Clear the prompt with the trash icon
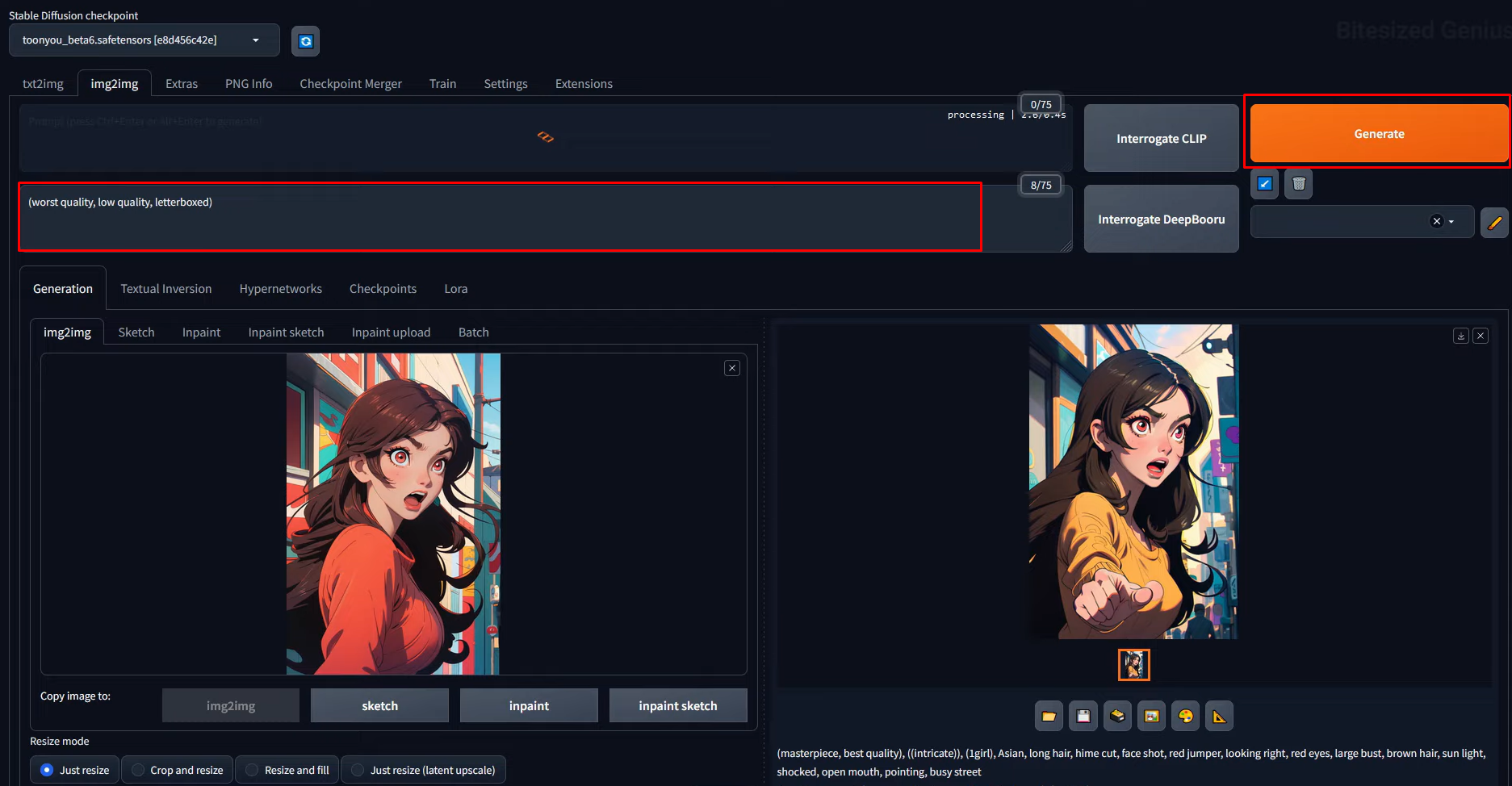Viewport: 1512px width, 786px height. pos(1298,184)
